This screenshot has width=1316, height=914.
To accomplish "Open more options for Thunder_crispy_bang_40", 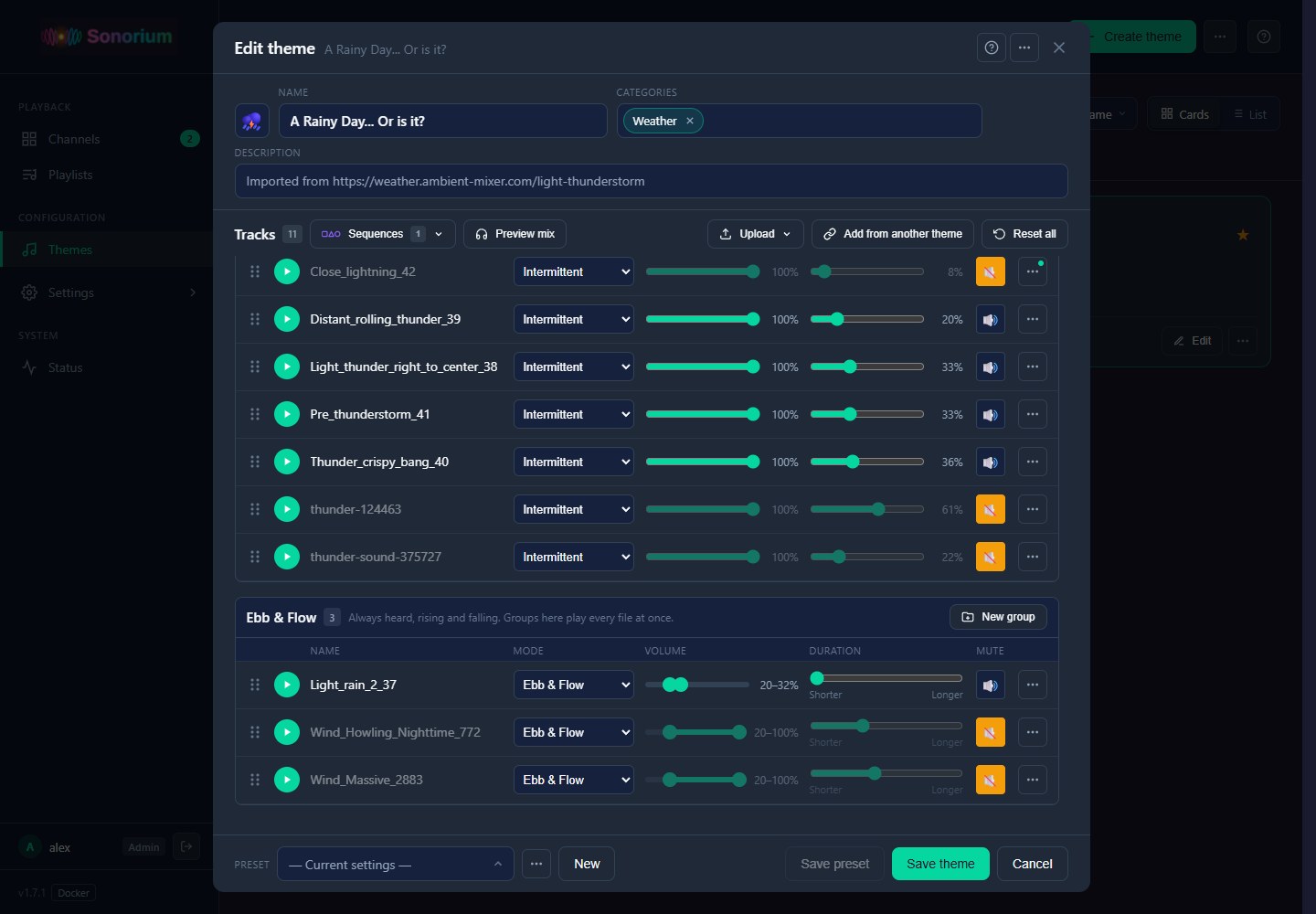I will click(x=1033, y=462).
